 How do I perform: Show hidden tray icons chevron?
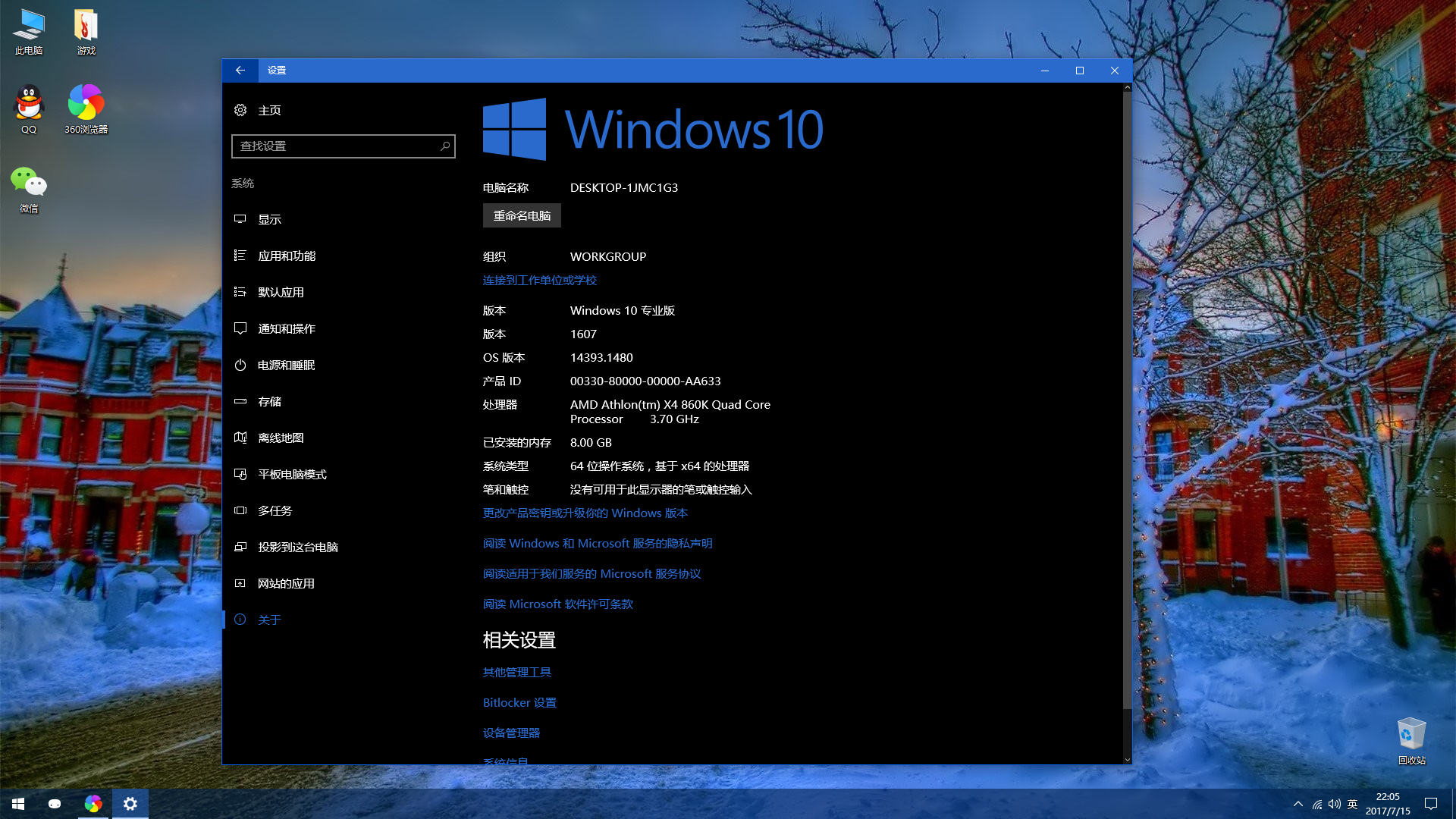click(x=1298, y=804)
